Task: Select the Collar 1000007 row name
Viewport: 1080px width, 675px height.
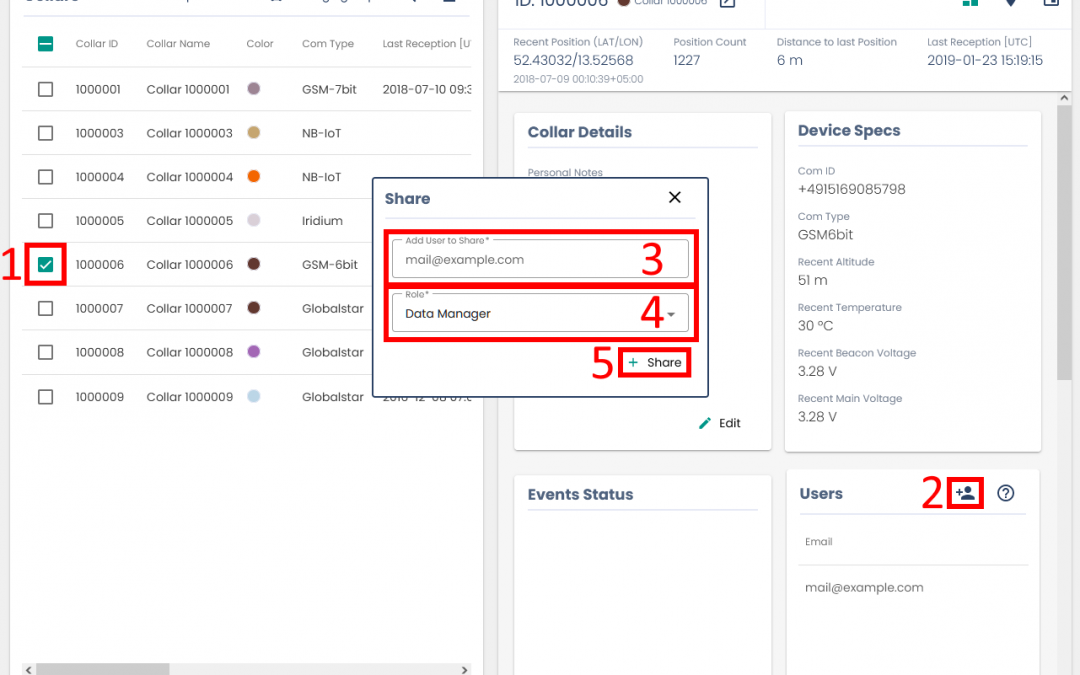Action: pos(189,309)
